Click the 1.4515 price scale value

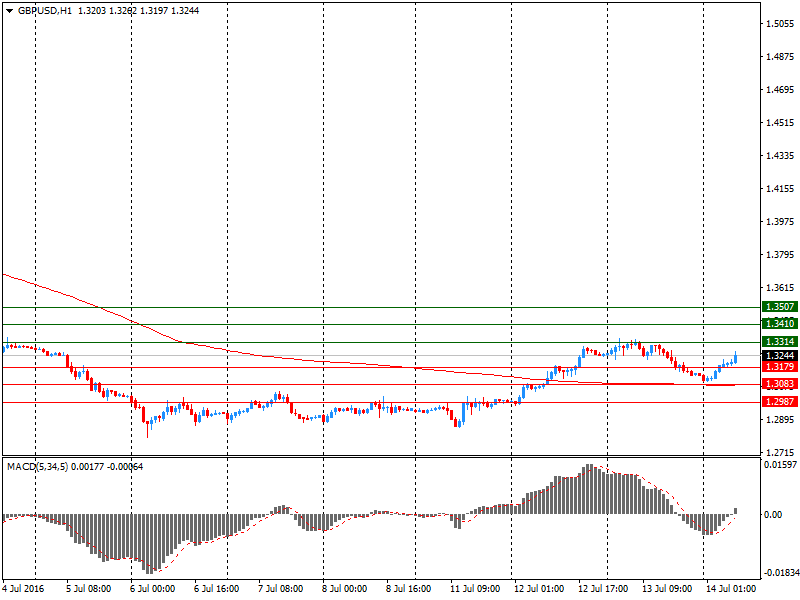point(780,122)
